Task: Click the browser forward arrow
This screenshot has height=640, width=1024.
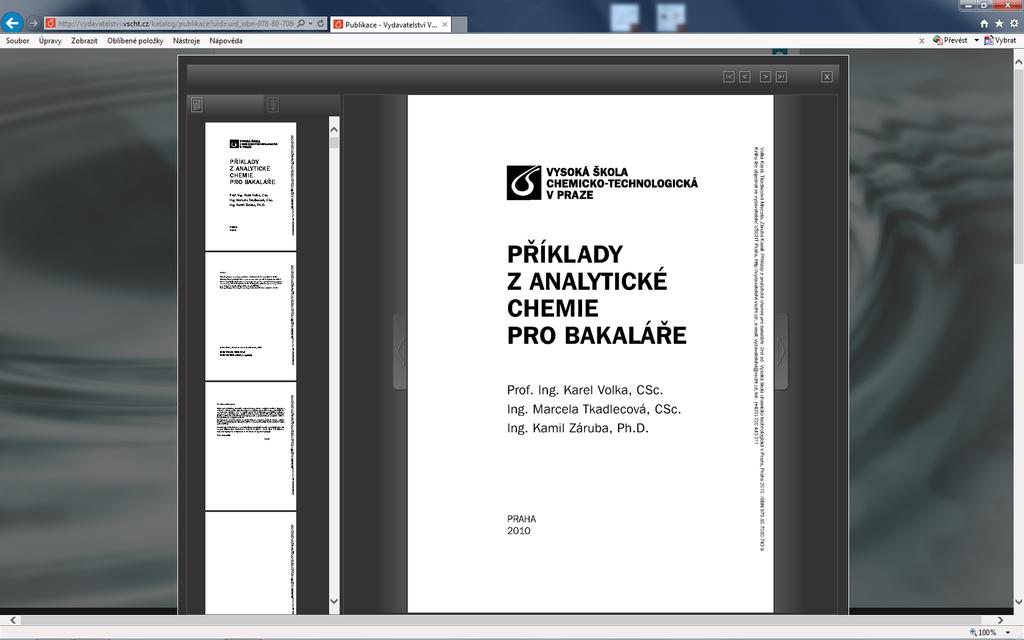Action: point(33,23)
